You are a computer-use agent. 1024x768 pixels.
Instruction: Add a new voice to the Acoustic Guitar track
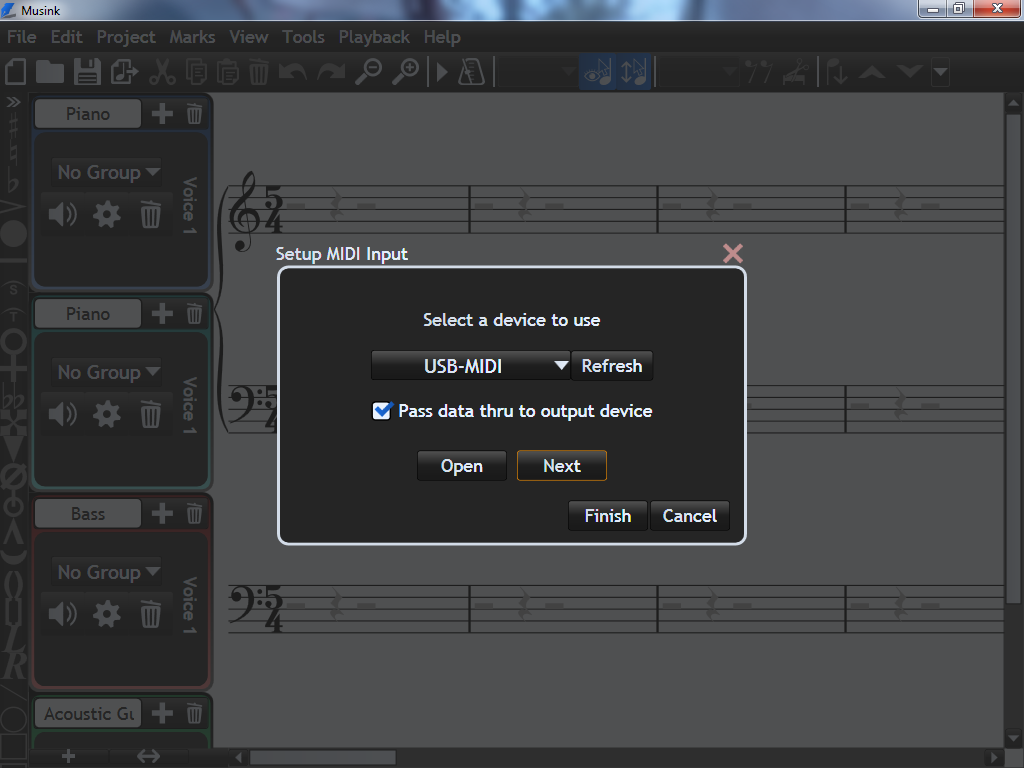161,713
